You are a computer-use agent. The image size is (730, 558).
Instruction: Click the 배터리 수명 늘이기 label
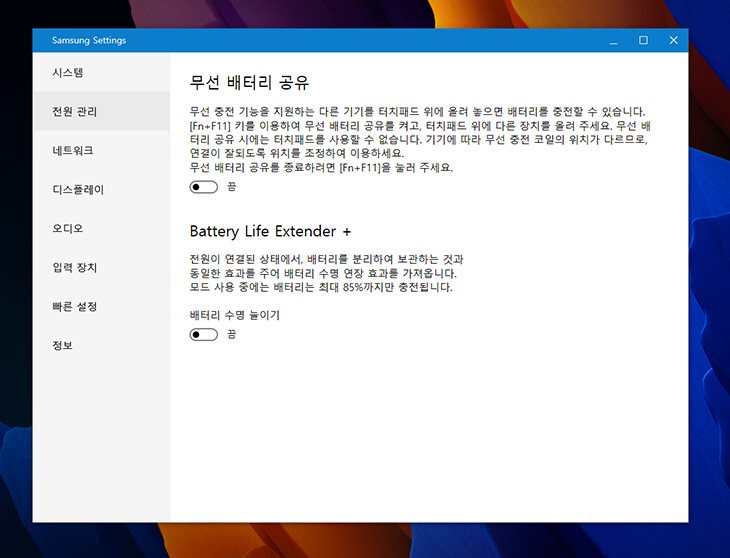[x=235, y=315]
